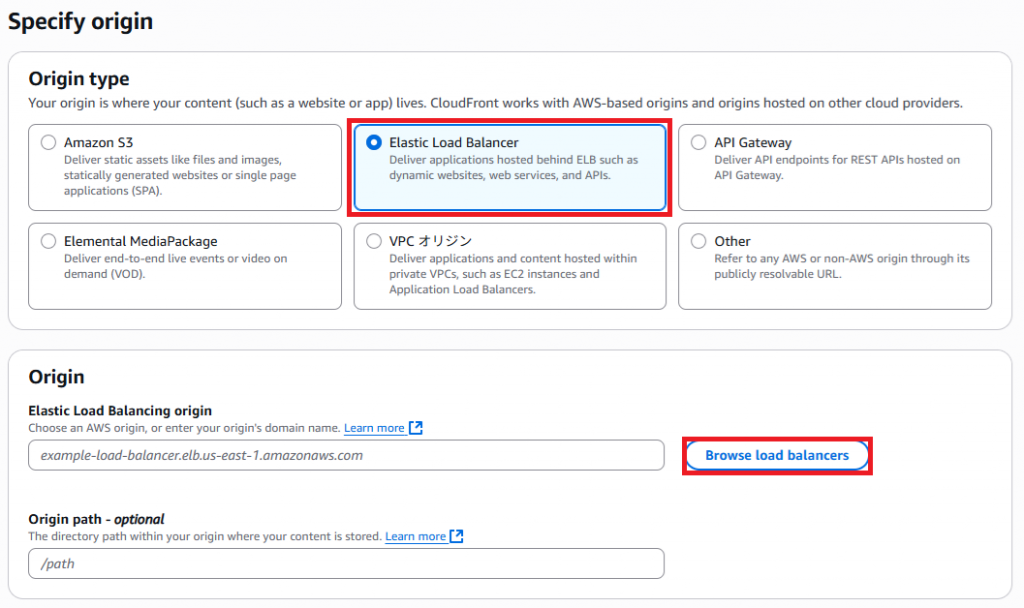The width and height of the screenshot is (1024, 608).
Task: Open Learn more link for origin path
Action: [415, 537]
